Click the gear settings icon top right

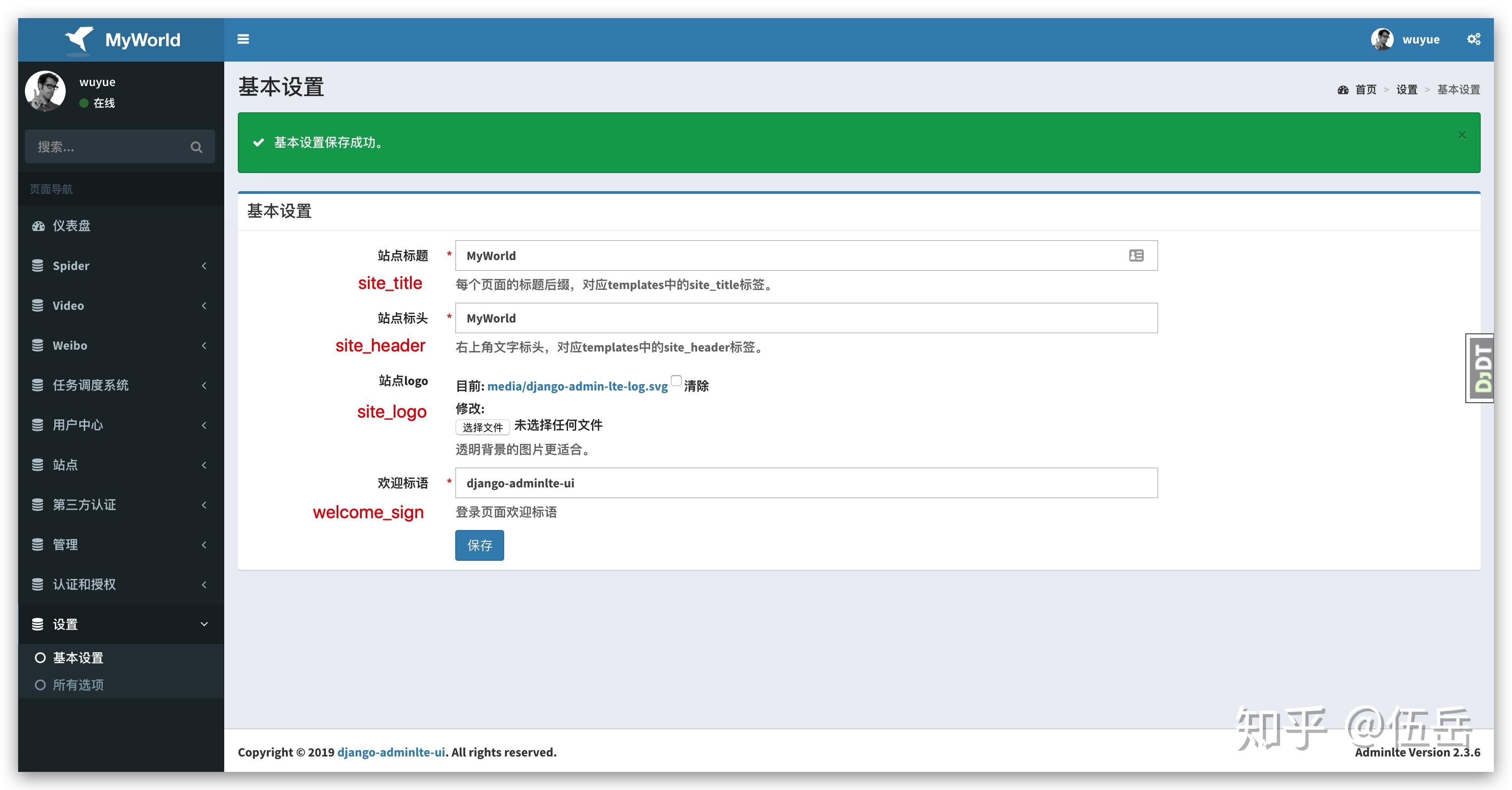point(1474,39)
